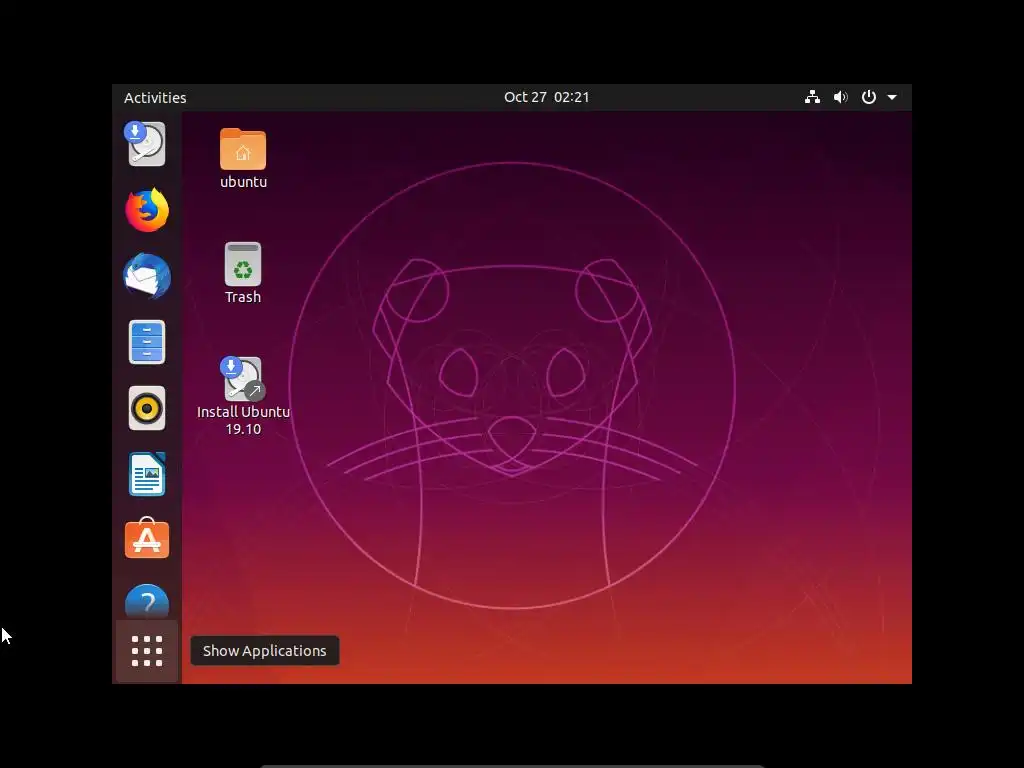The image size is (1024, 768).
Task: Expand the system menu arrow
Action: (x=892, y=97)
